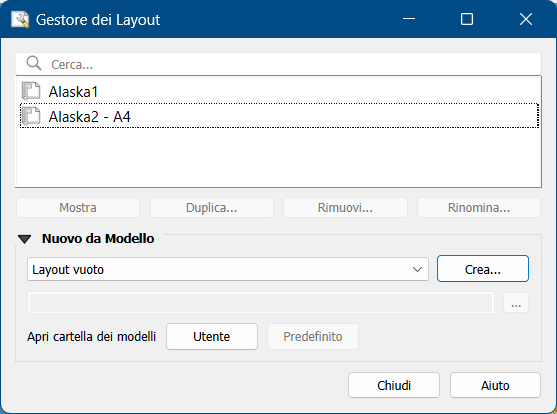Image resolution: width=557 pixels, height=414 pixels.
Task: Maximize the Gestore dei Layout window
Action: point(467,19)
